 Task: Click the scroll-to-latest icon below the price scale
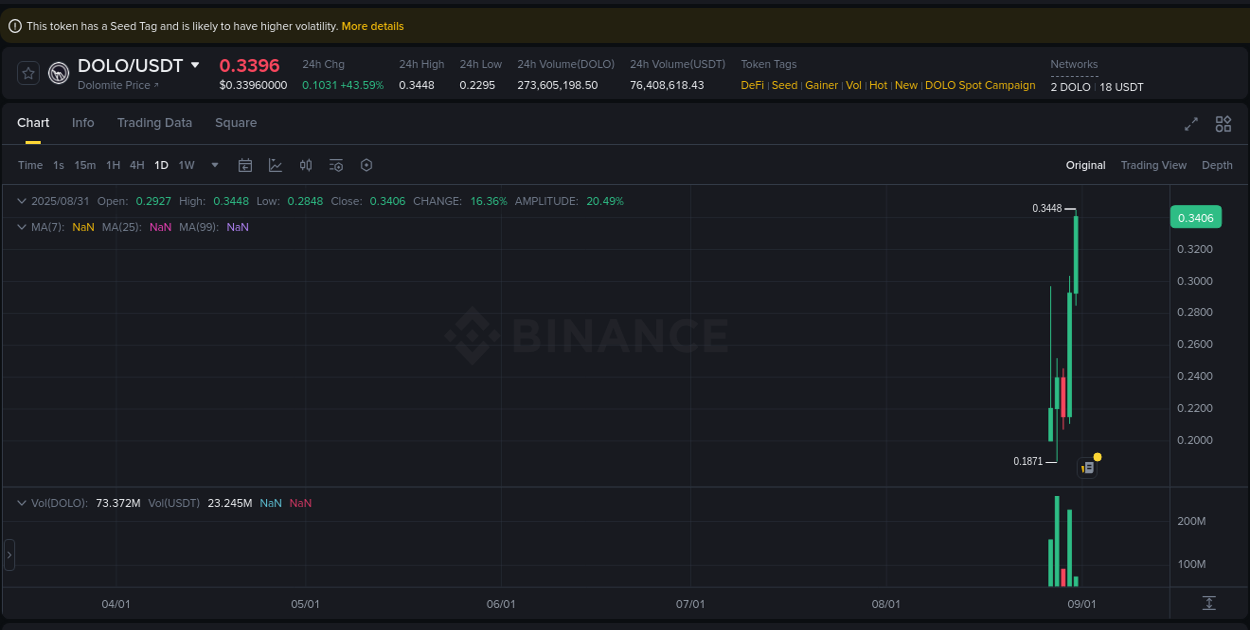point(1208,604)
